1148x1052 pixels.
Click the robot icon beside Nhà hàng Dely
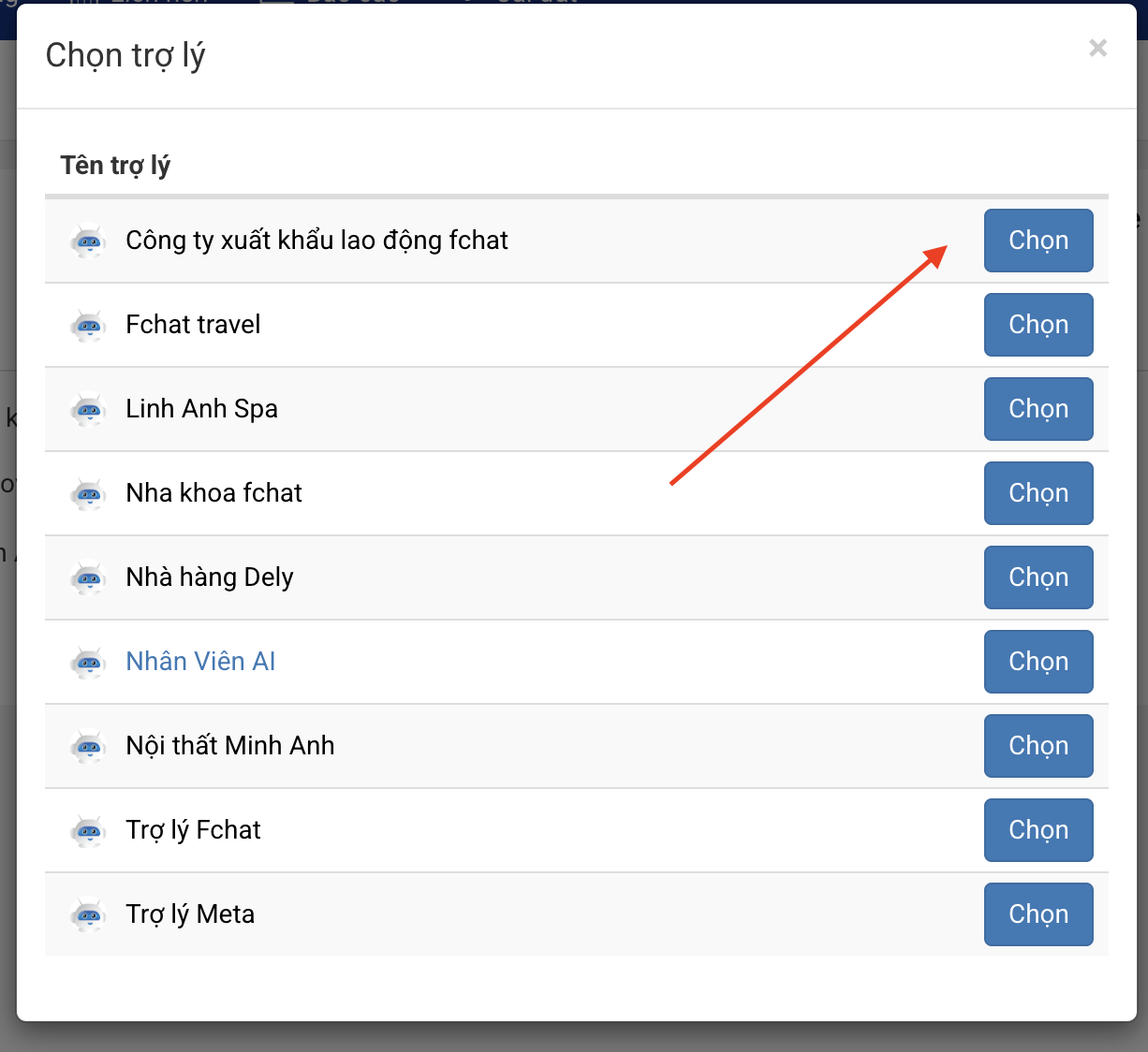pos(89,578)
